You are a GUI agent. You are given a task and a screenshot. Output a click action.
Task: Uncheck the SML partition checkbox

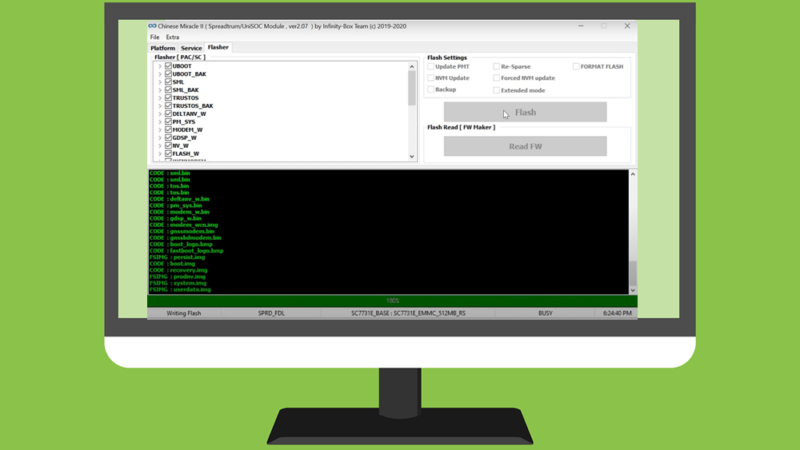pos(168,82)
